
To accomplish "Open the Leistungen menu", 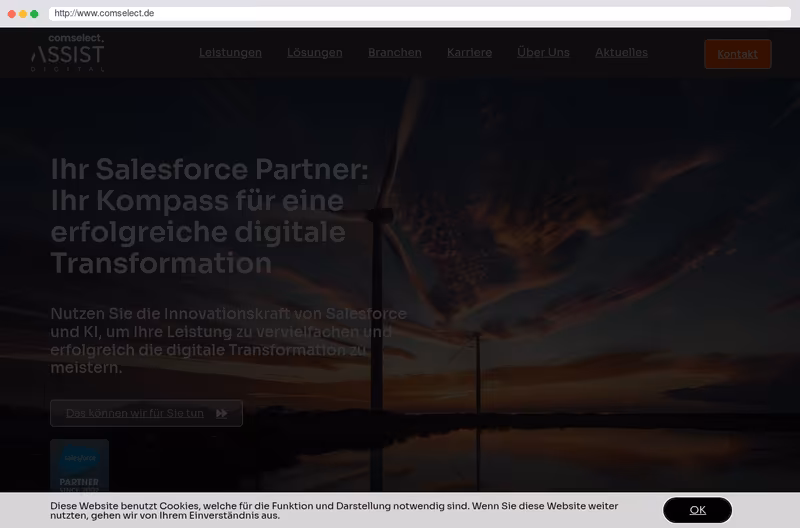I will pos(230,53).
